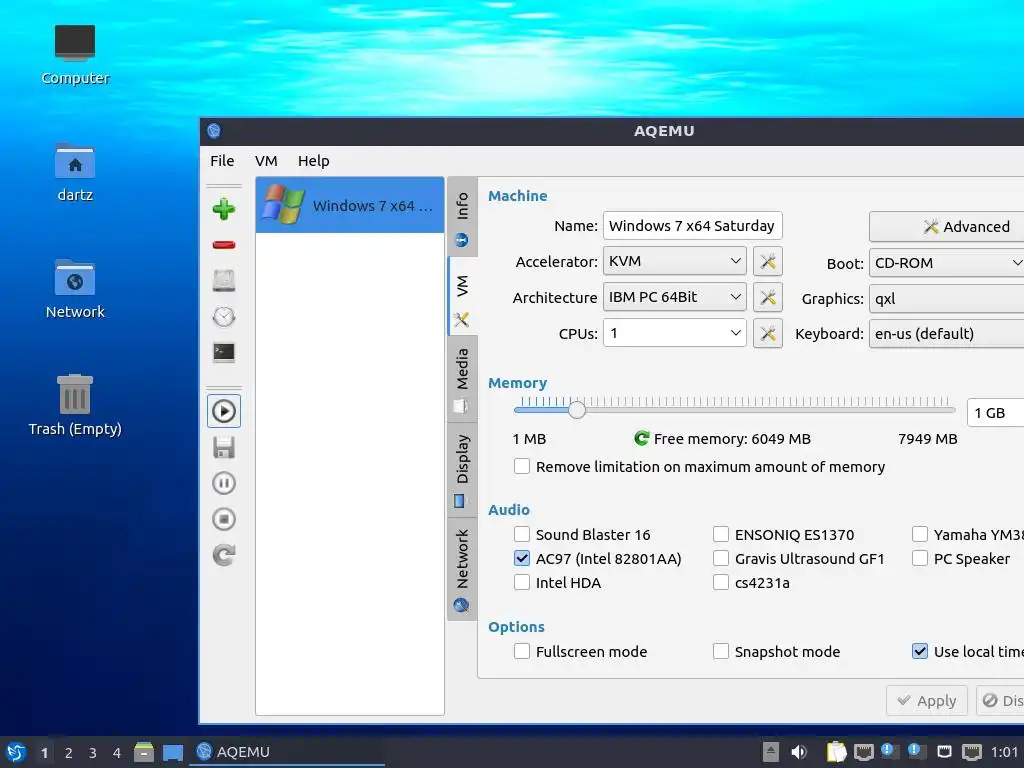Viewport: 1024px width, 768px height.
Task: Click the clock icon in AQEMU sidebar
Action: click(224, 317)
